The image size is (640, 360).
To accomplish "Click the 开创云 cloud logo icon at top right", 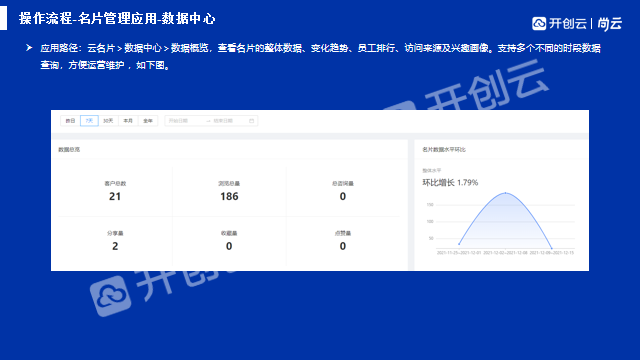I will click(539, 24).
